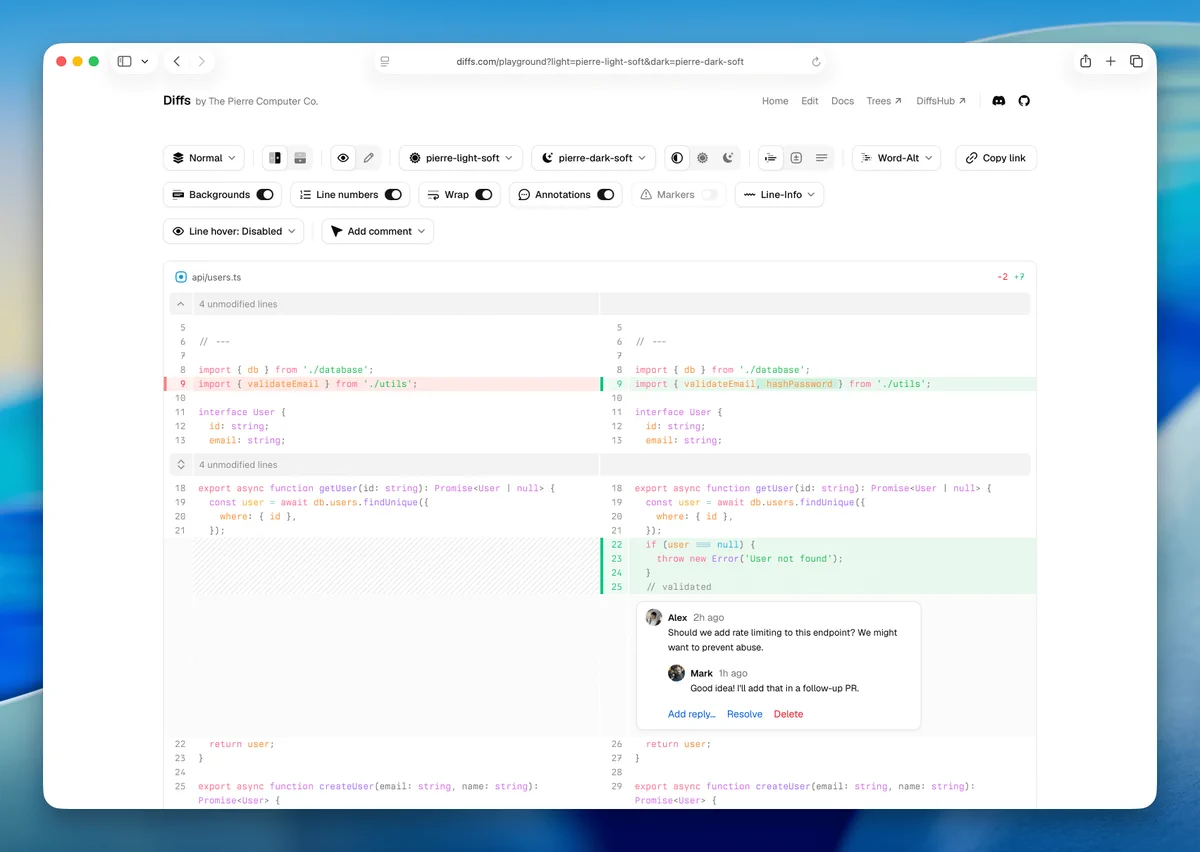Choose the light sun theme mode icon

click(703, 158)
